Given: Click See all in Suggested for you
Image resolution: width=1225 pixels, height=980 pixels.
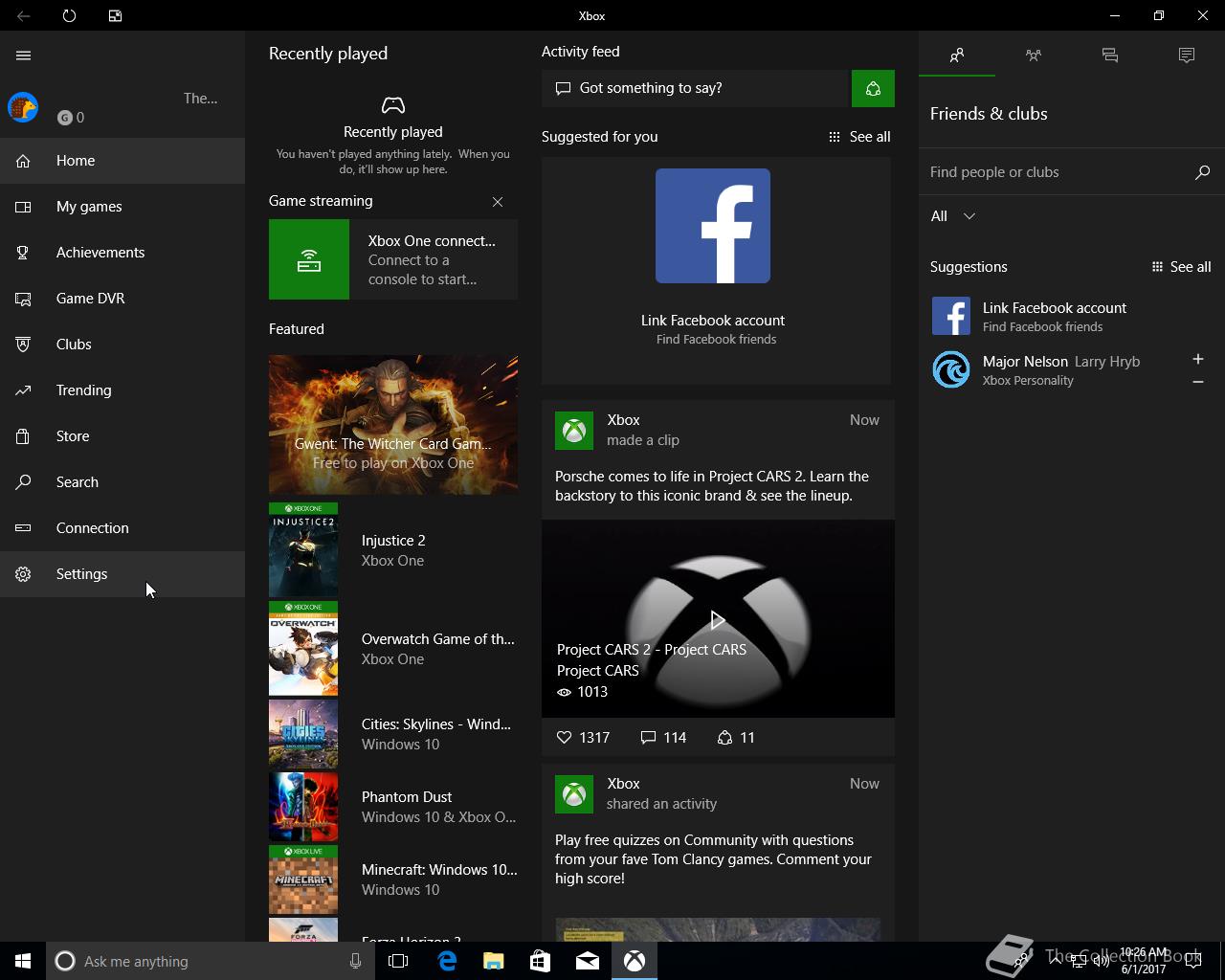Looking at the screenshot, I should (859, 137).
